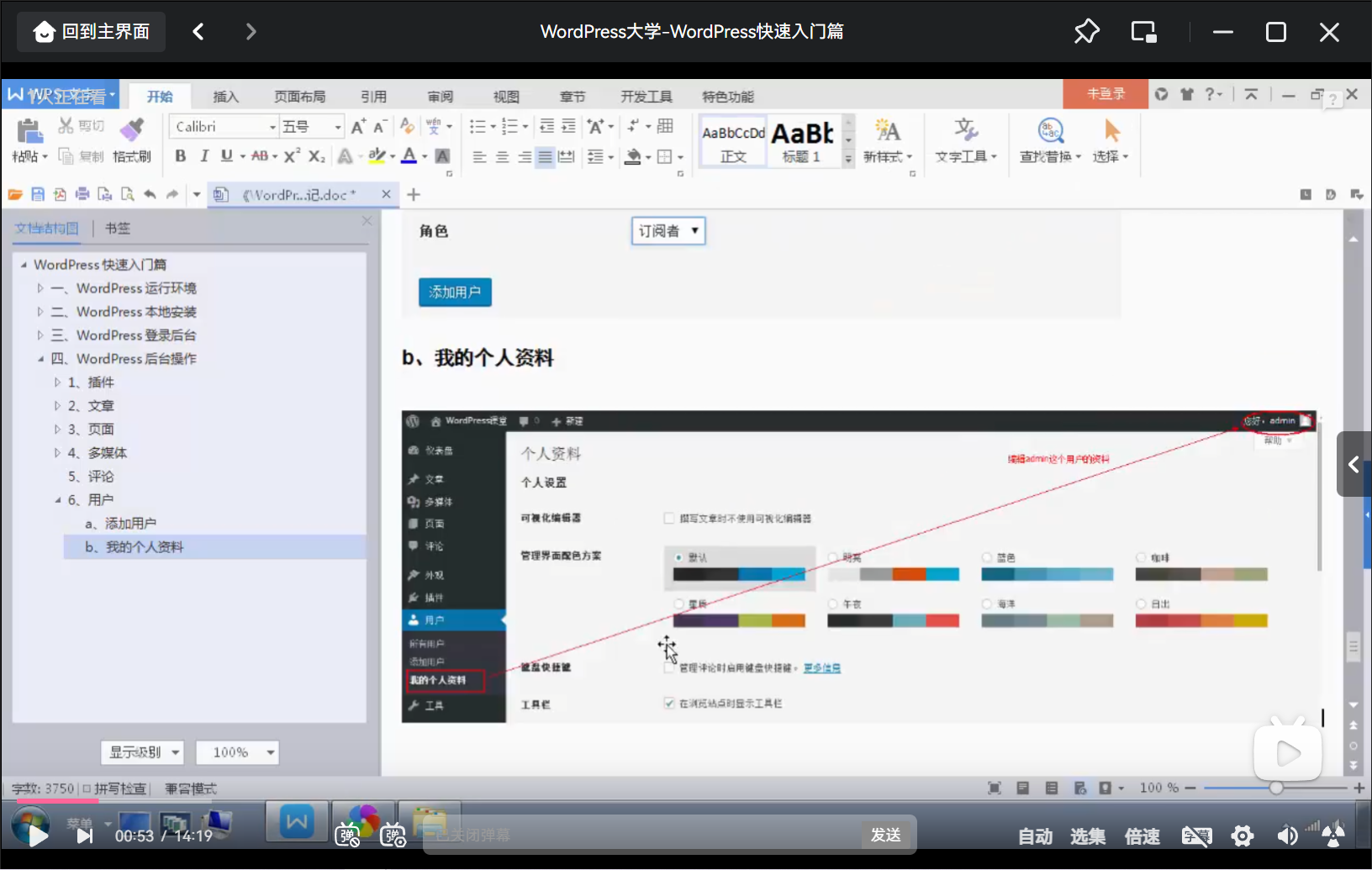Collapse 四、WordPress 后台操作 tree node
Viewport: 1372px width, 870px height.
[40, 359]
